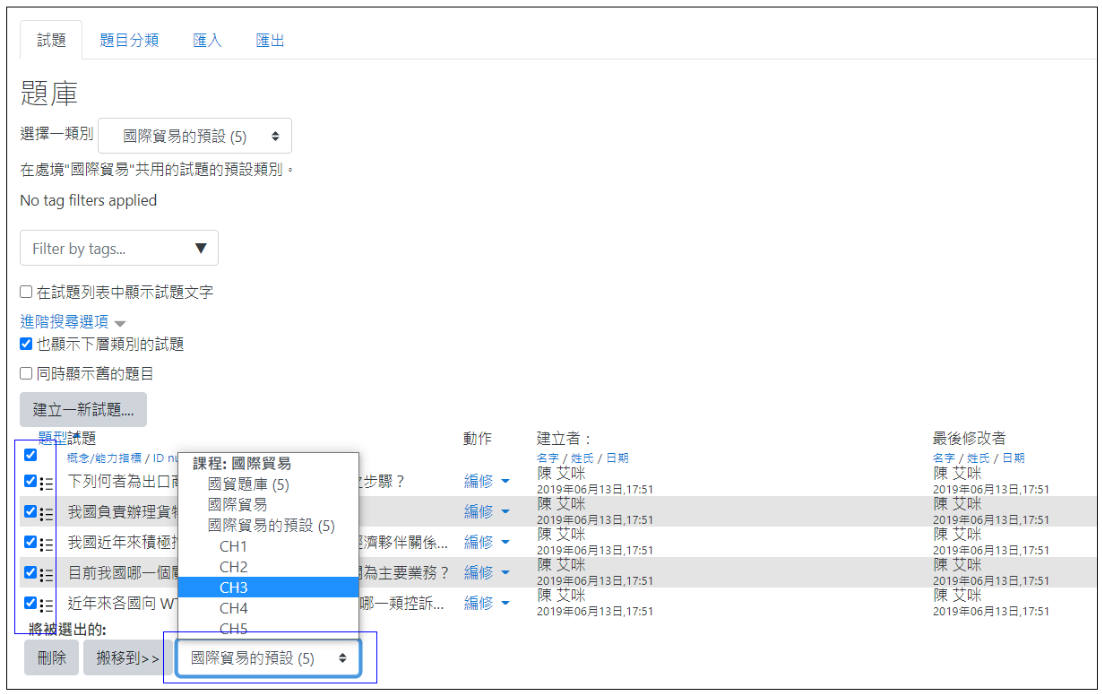Image resolution: width=1102 pixels, height=694 pixels.
Task: Open the Filter by tags dropdown
Action: point(119,248)
